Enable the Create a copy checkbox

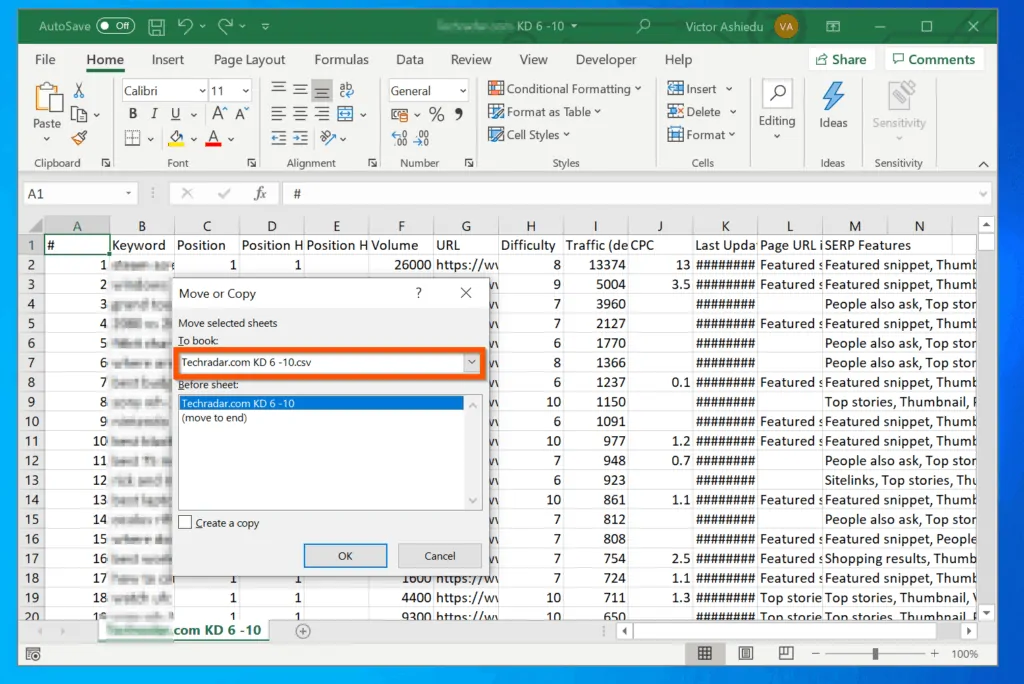(x=185, y=522)
